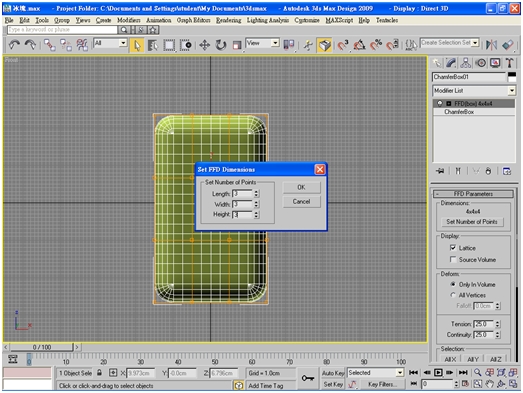The width and height of the screenshot is (523, 393).
Task: Toggle the highlighted Keyboard Shortcut Override button
Action: 324,45
